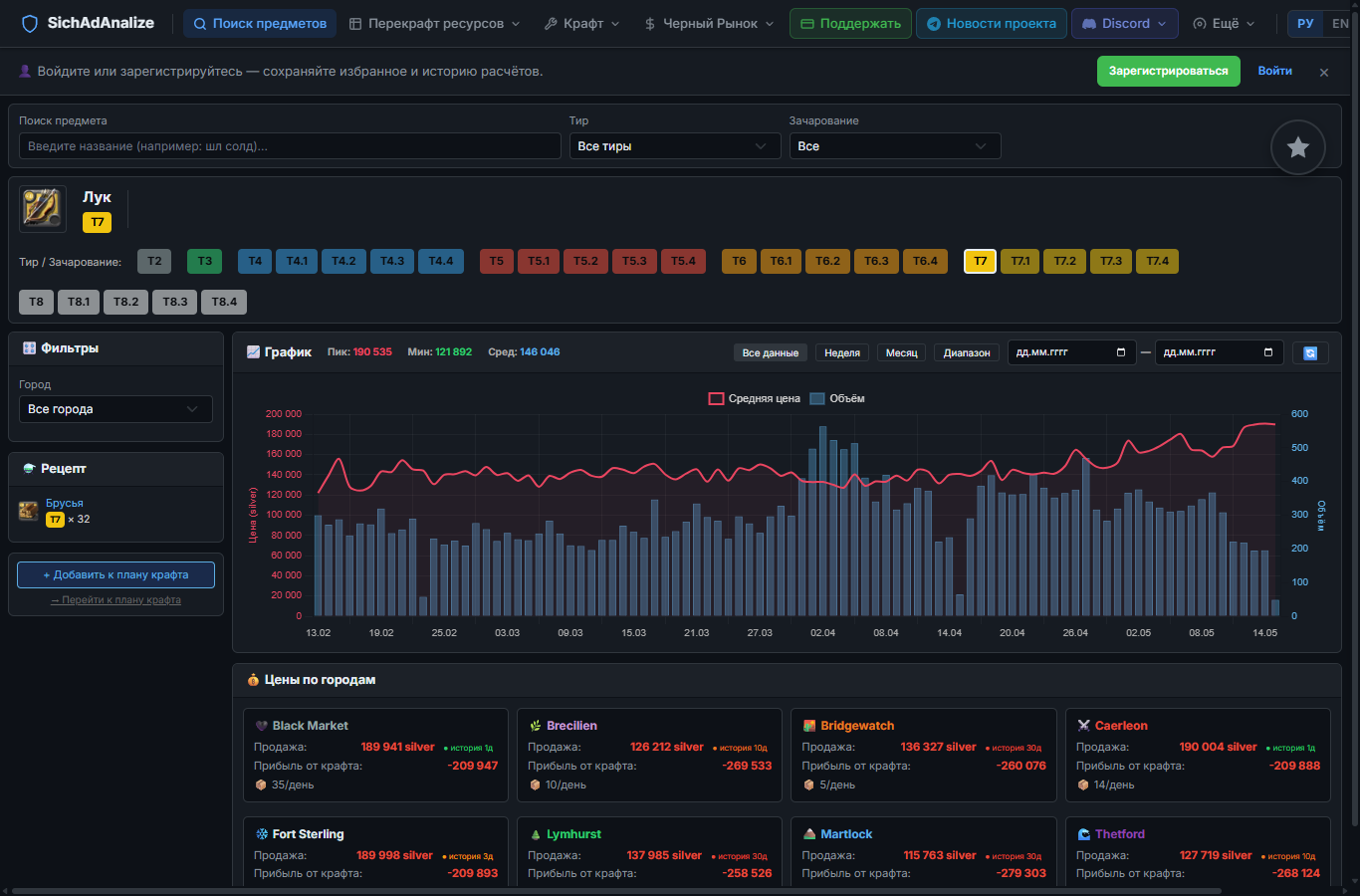Switch language to EN
The height and width of the screenshot is (896, 1360).
(x=1339, y=23)
